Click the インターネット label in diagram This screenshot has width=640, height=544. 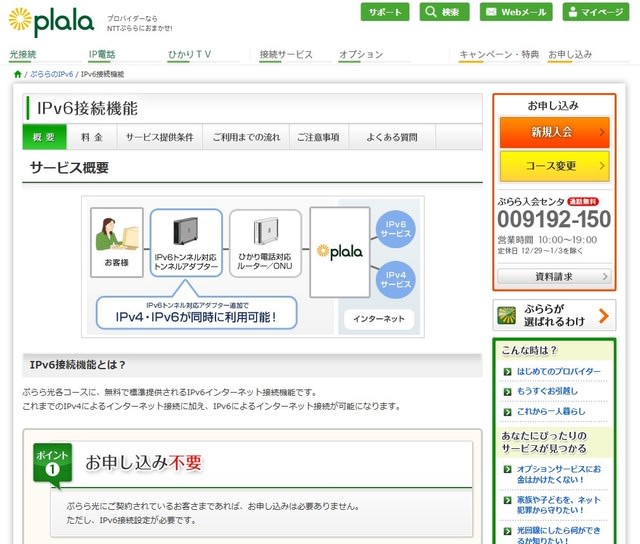click(379, 319)
